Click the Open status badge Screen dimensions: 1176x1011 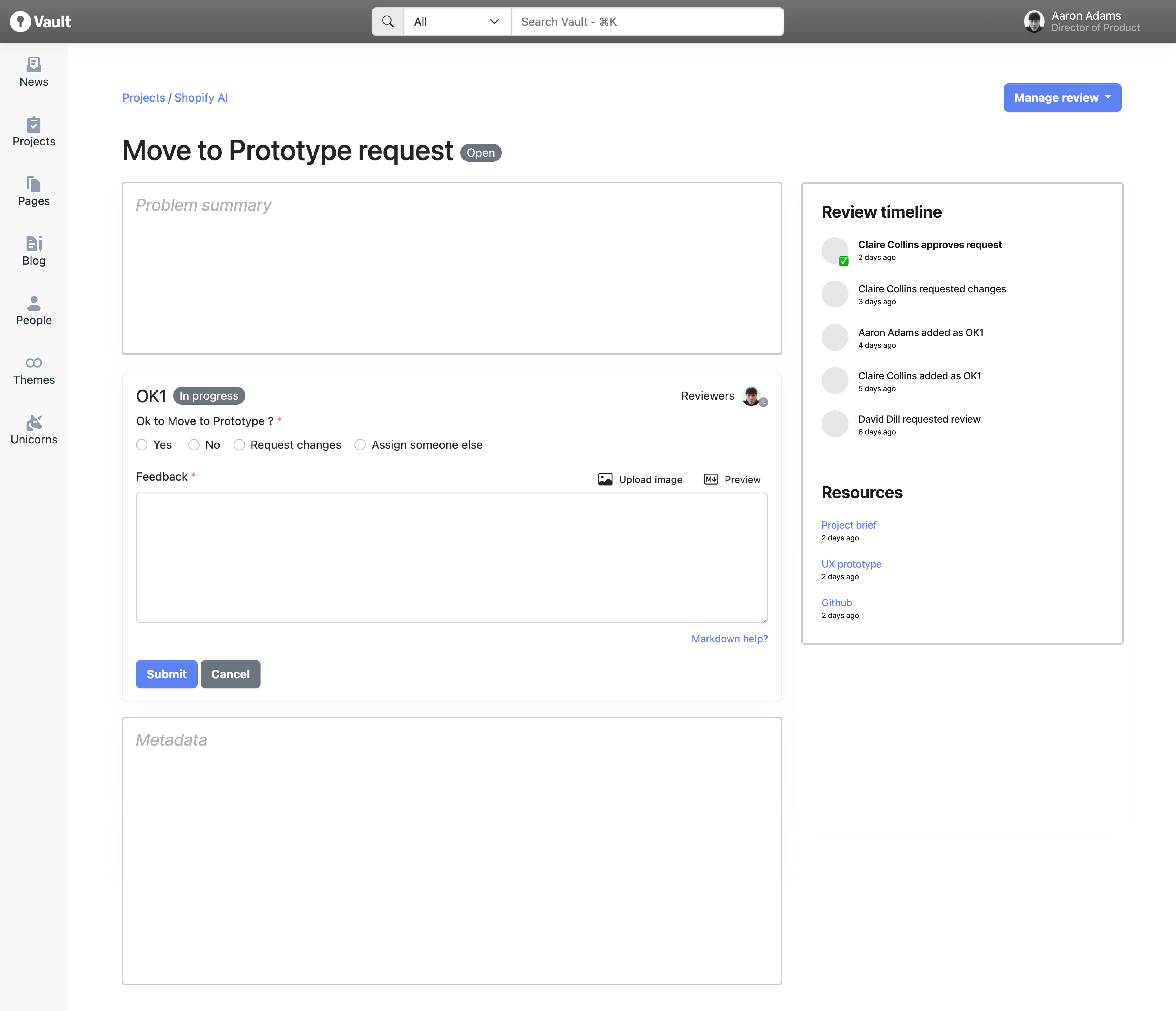click(x=481, y=153)
